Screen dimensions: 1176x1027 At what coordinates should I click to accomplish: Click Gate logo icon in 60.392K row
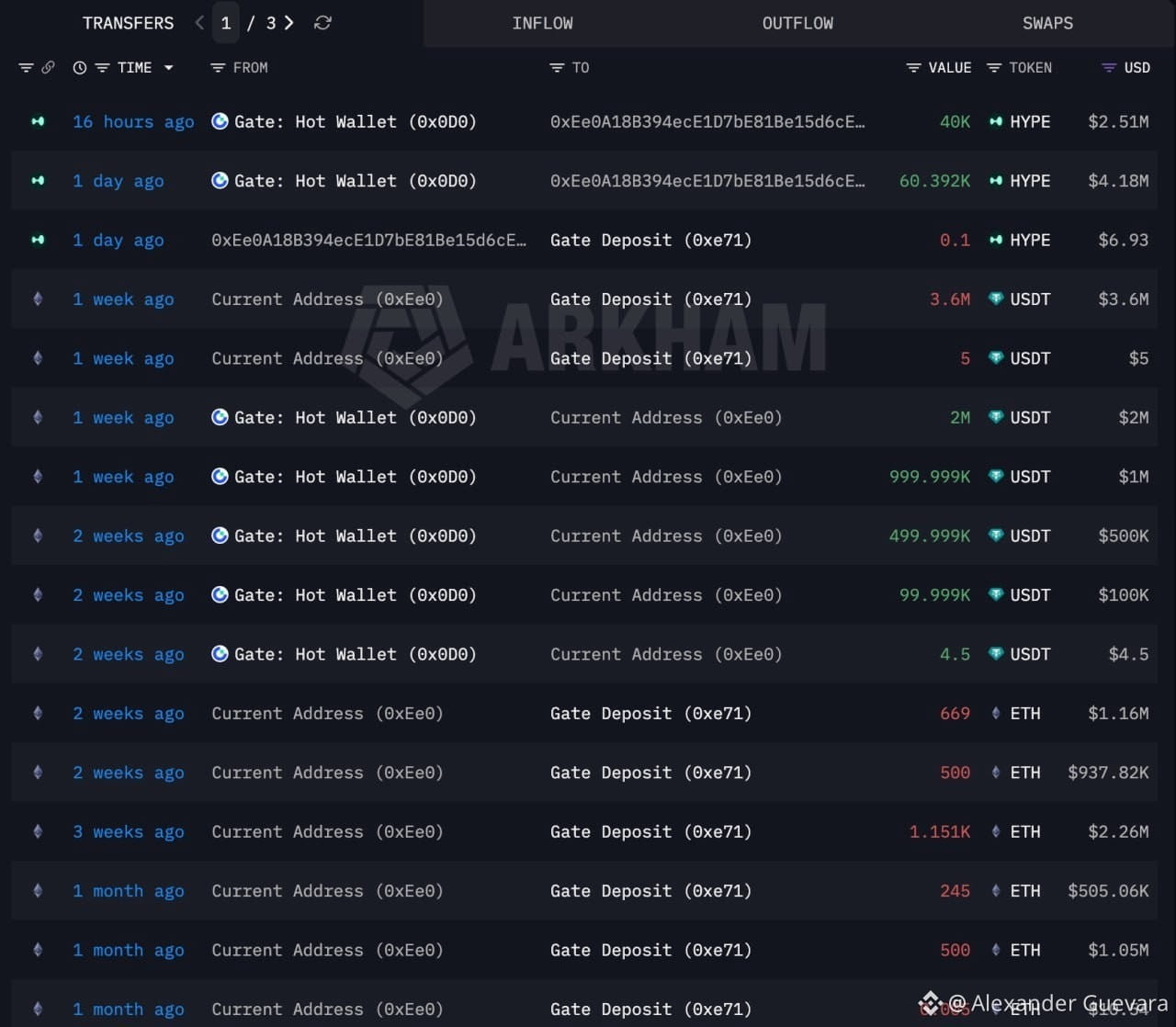tap(220, 180)
